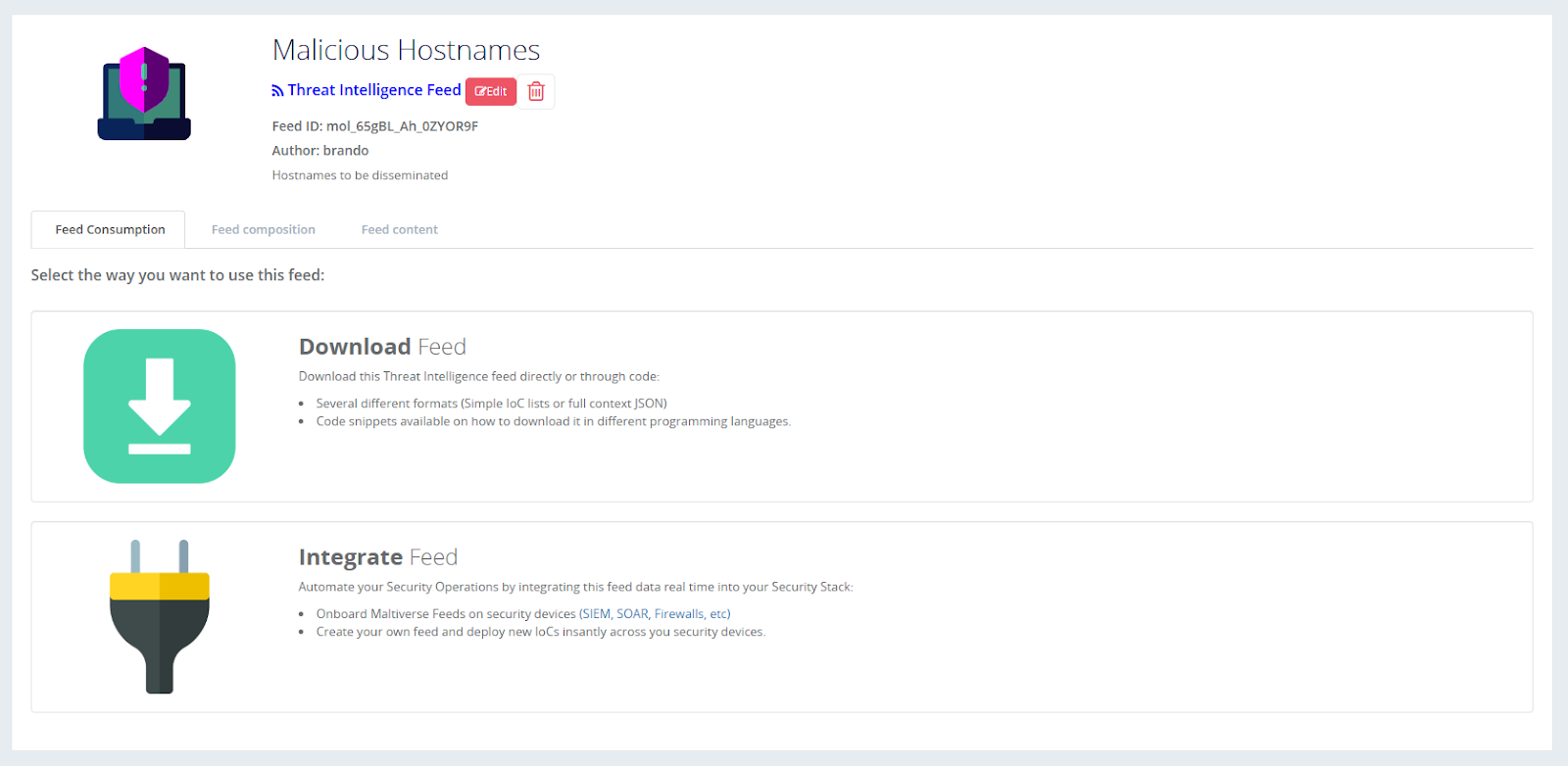Open the Threat Intelligence Feed link

click(373, 90)
